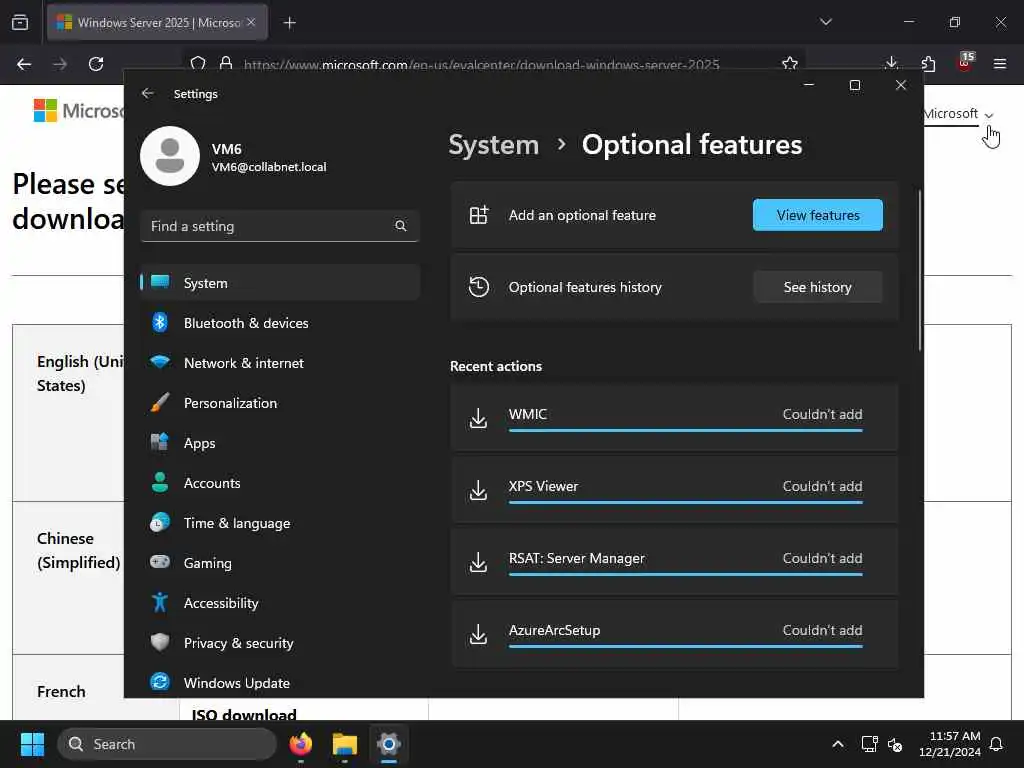Click the taskbar clock showing 11:57 AM
1024x768 pixels.
click(950, 744)
